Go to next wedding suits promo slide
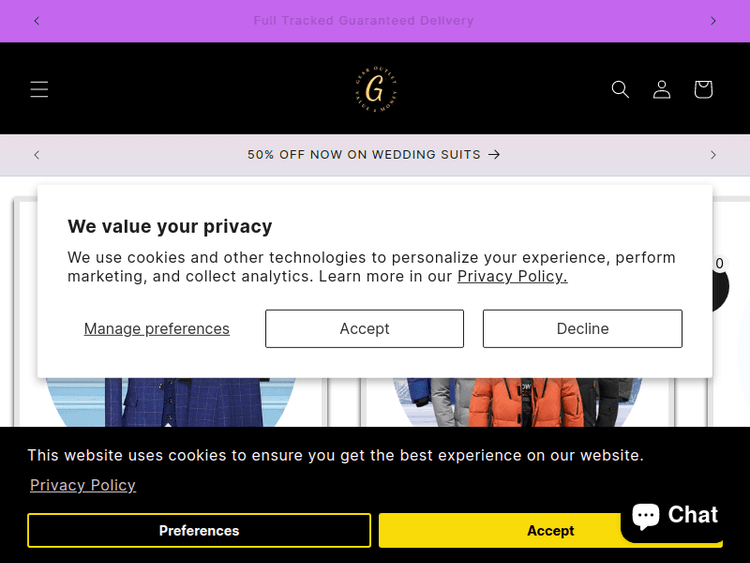 pos(713,155)
